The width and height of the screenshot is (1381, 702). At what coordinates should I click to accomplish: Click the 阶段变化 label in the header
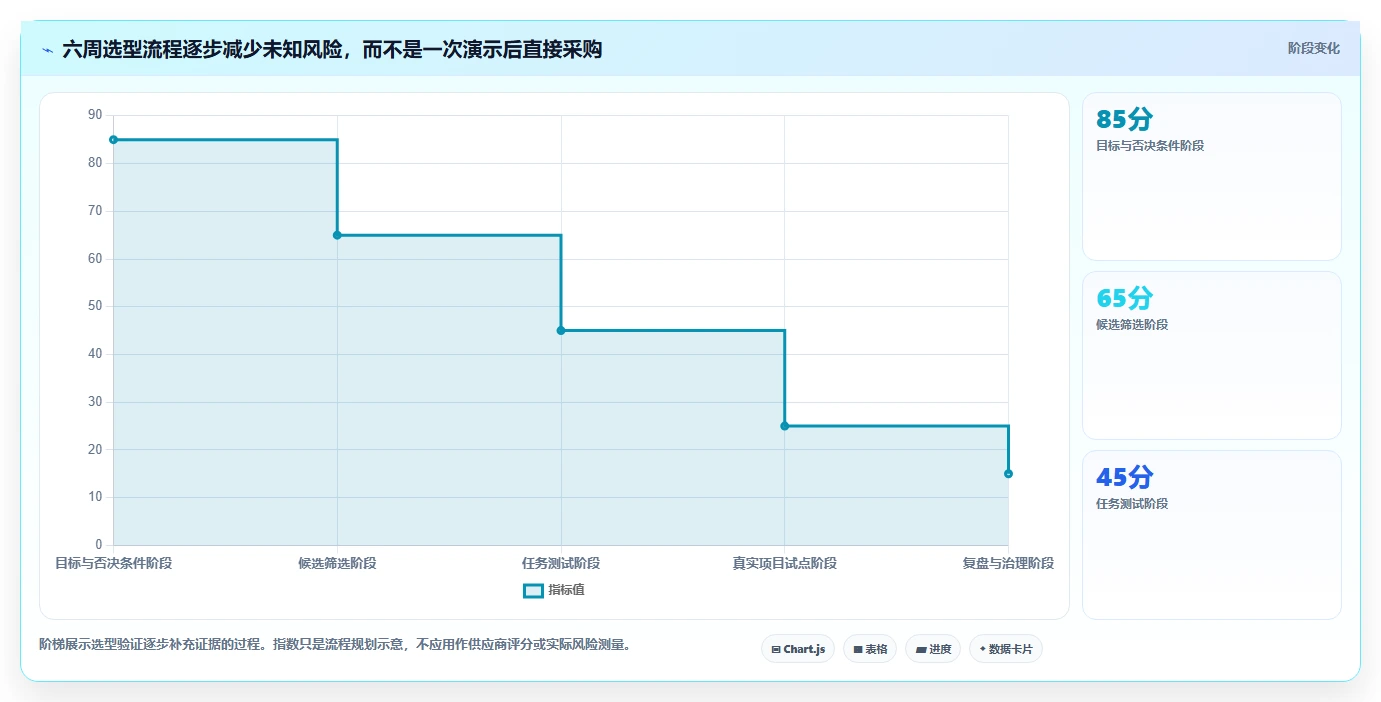point(1313,48)
